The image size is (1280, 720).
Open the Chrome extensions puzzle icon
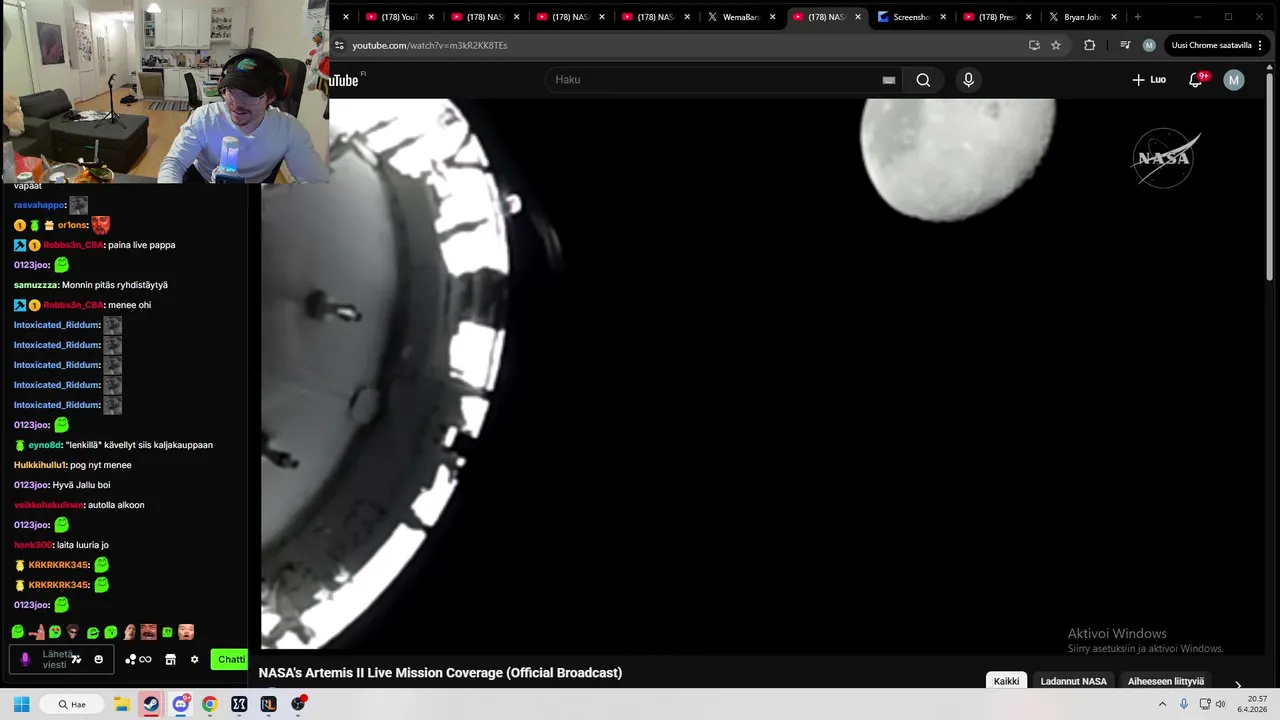coord(1089,45)
